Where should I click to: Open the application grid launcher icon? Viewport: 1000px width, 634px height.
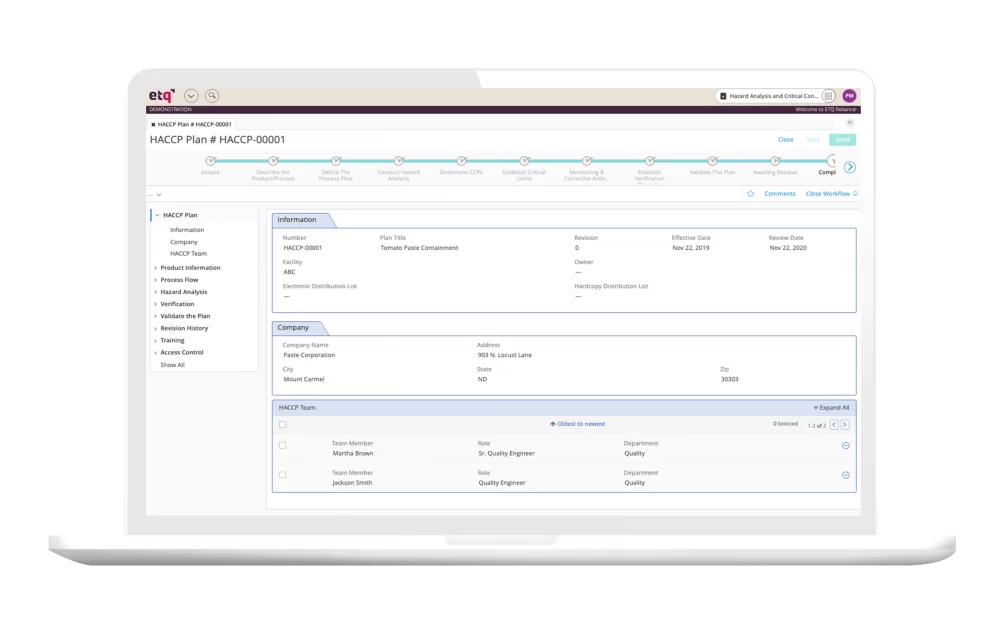(828, 96)
